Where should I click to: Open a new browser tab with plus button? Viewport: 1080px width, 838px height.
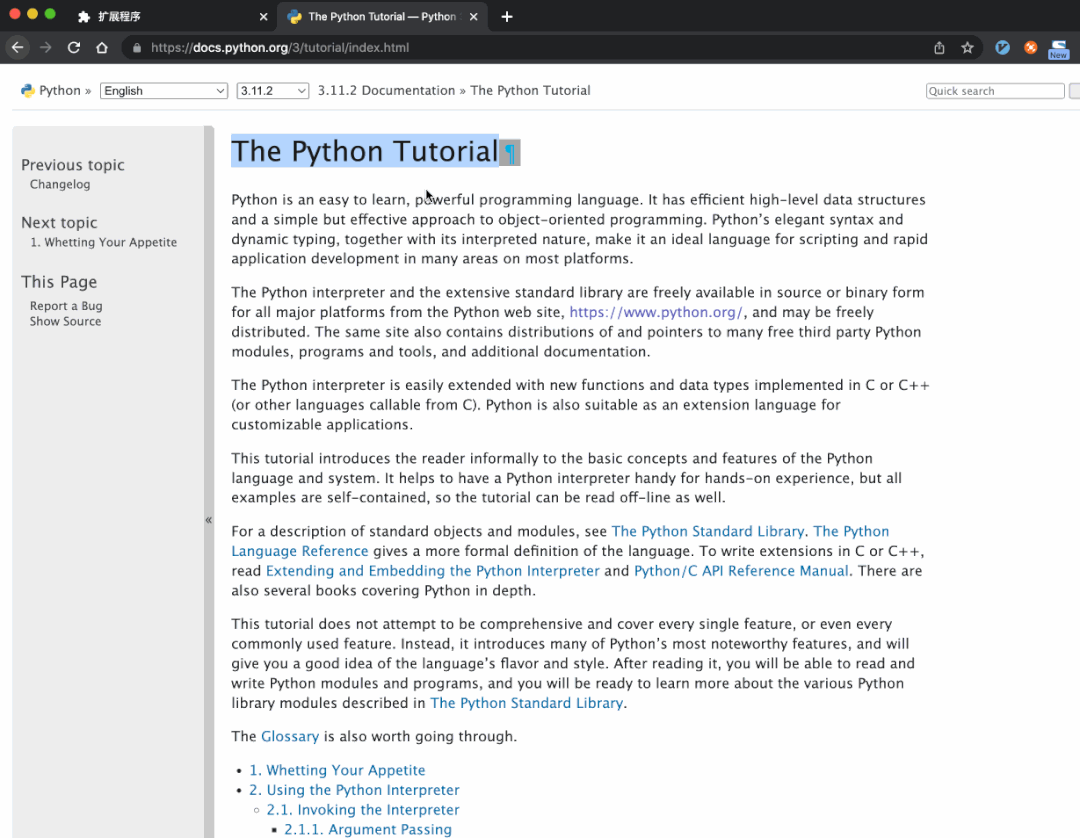(x=507, y=16)
